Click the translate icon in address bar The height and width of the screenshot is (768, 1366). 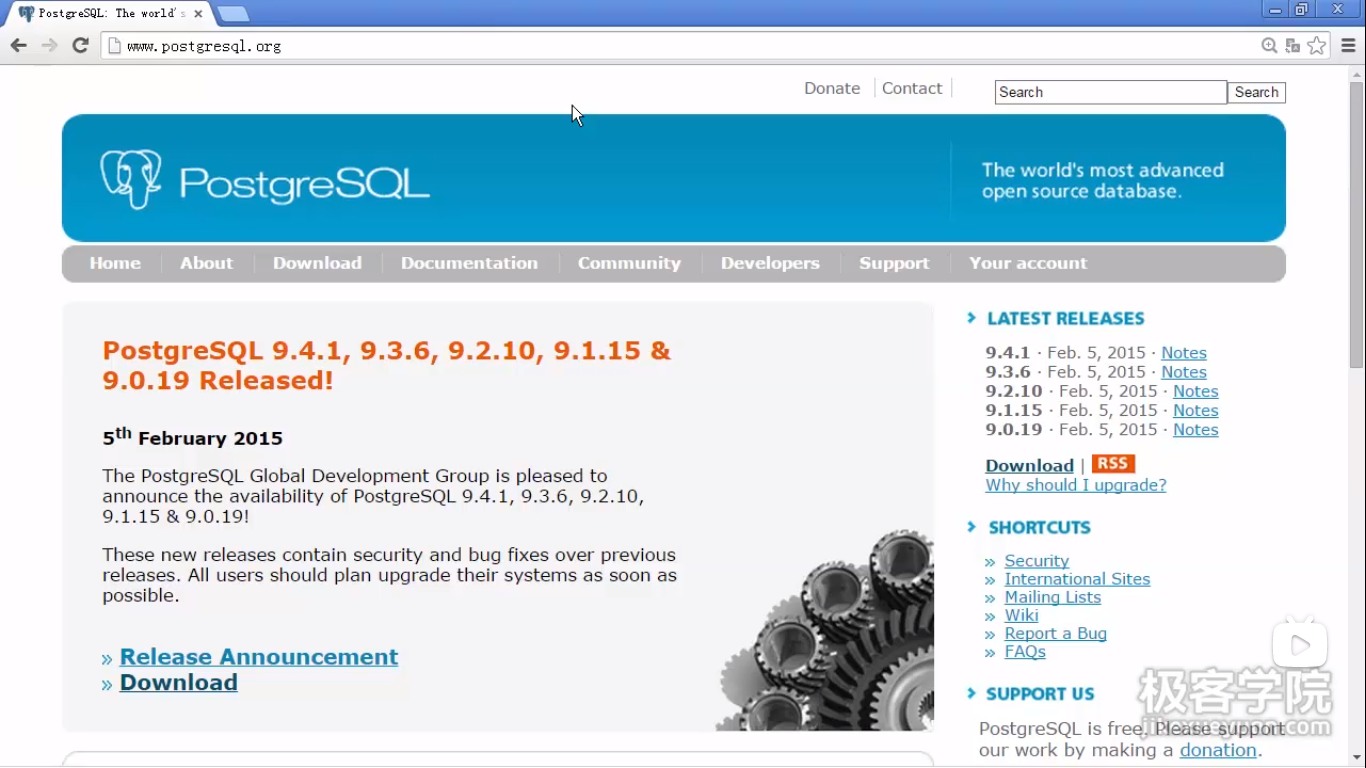(x=1293, y=45)
